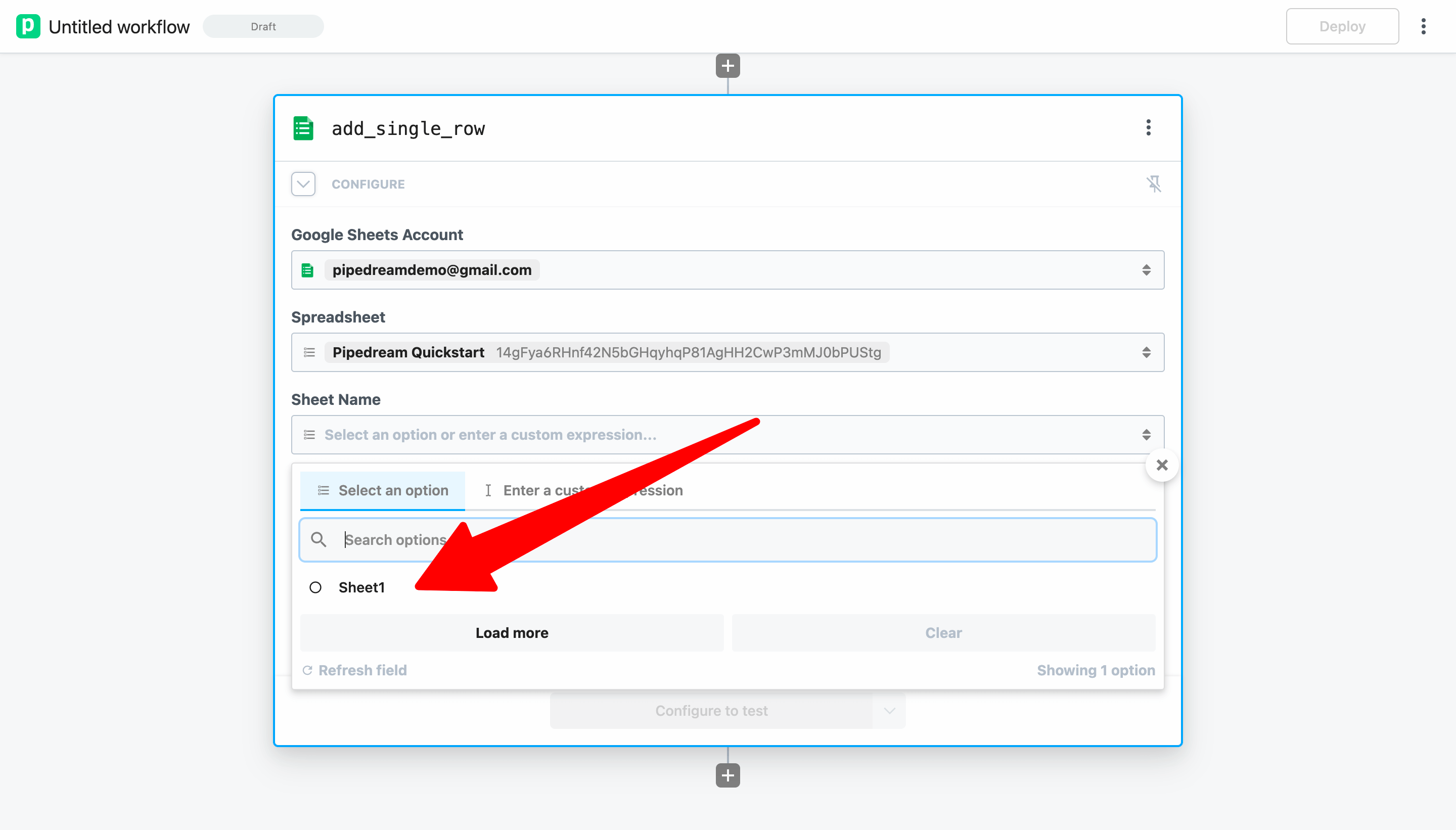Click the spreadsheet rows icon next to Pipedream Quickstart
This screenshot has height=830, width=1456.
click(x=311, y=352)
